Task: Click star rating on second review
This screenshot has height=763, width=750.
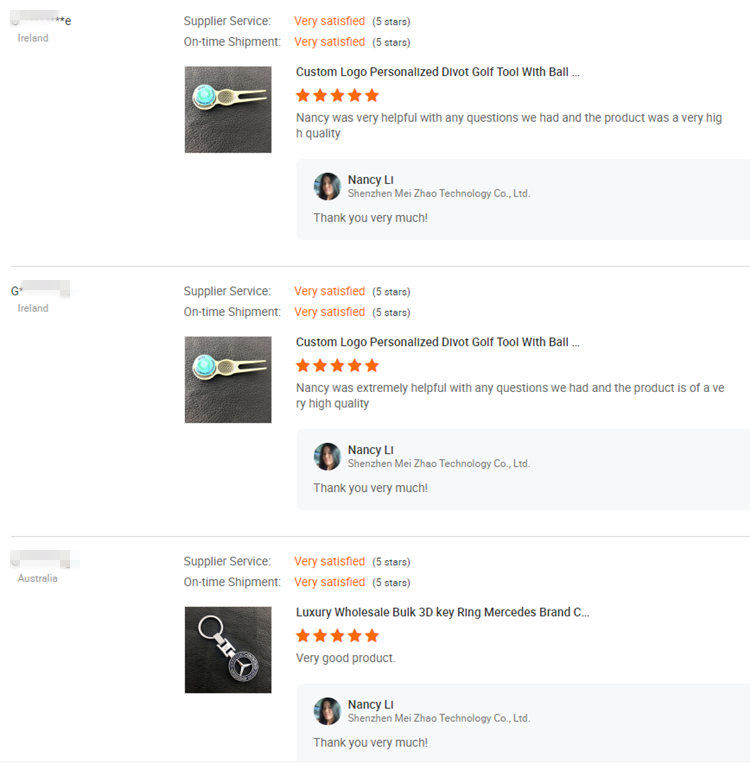Action: click(x=337, y=365)
